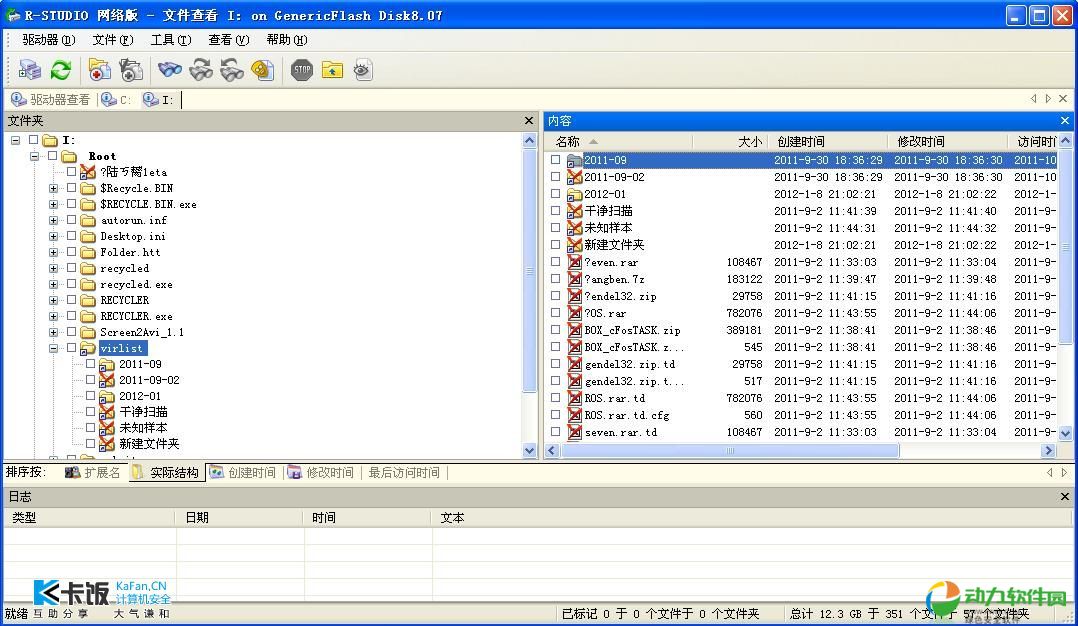Sort files by 扩展名
The width and height of the screenshot is (1078, 626).
(x=93, y=473)
